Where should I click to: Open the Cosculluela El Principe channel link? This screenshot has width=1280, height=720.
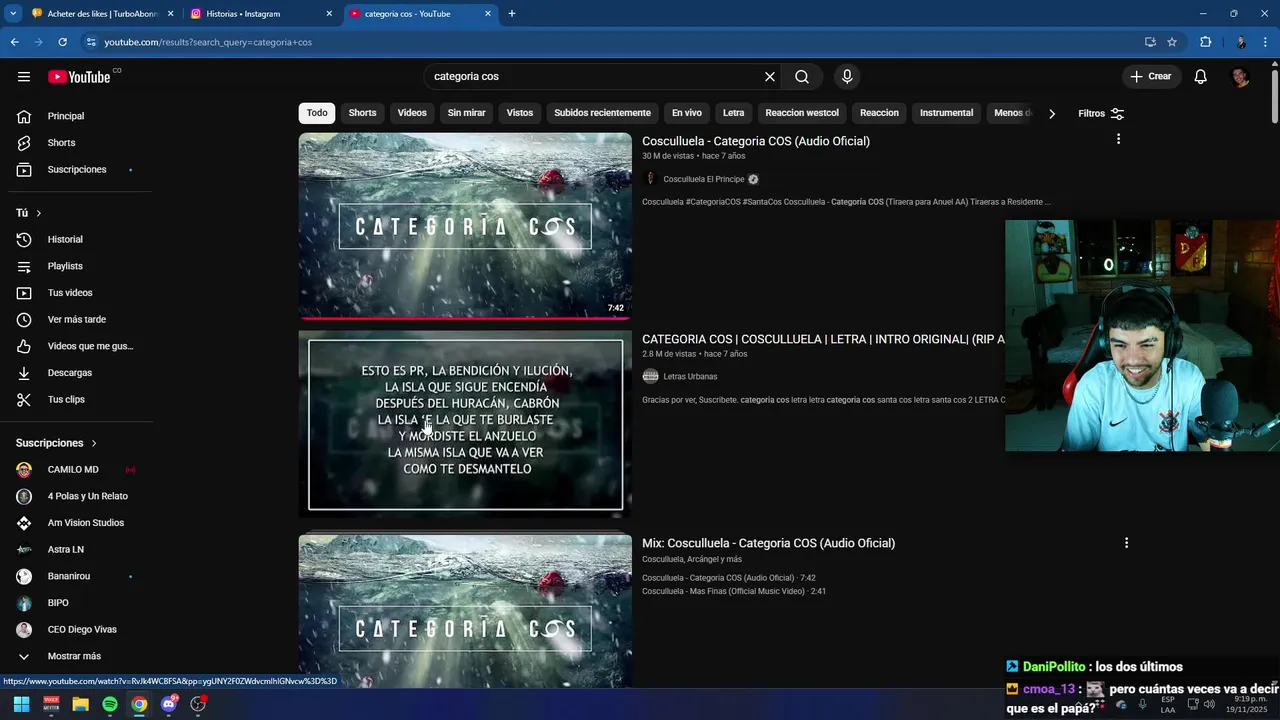(x=704, y=179)
